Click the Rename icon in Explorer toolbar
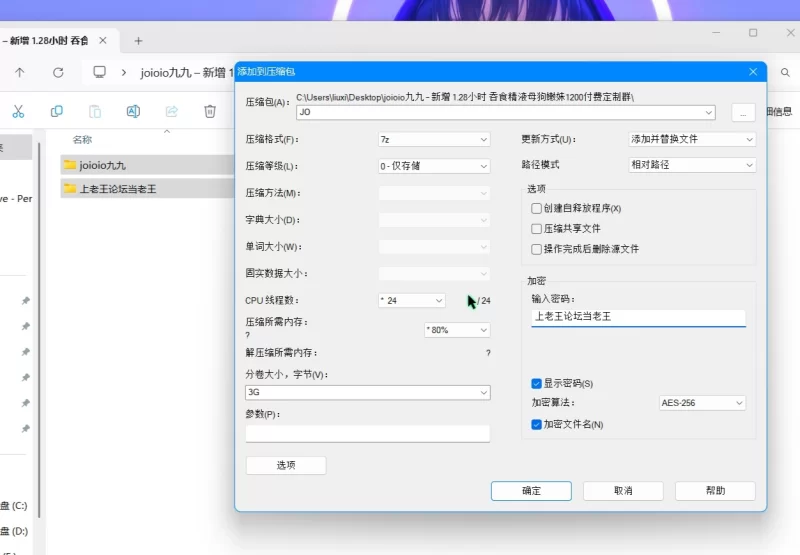Screen dimensions: 800x555 tap(133, 111)
